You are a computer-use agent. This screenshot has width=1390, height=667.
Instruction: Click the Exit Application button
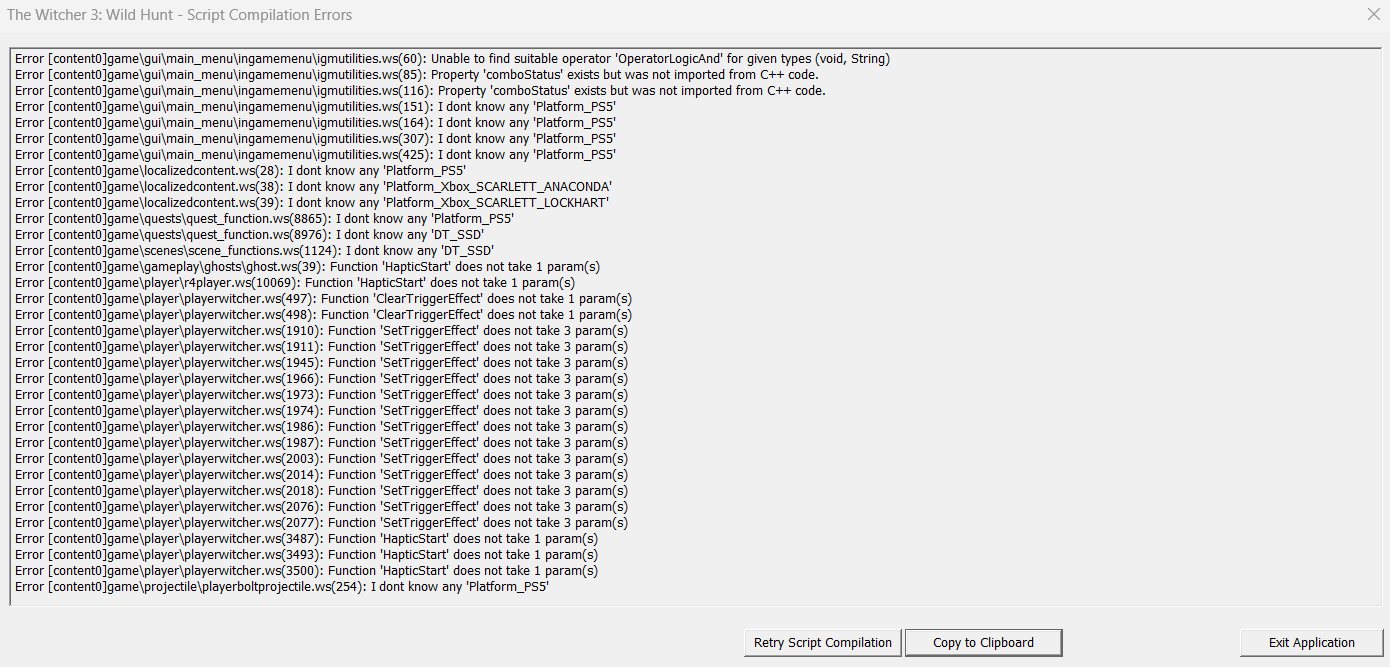[x=1311, y=642]
